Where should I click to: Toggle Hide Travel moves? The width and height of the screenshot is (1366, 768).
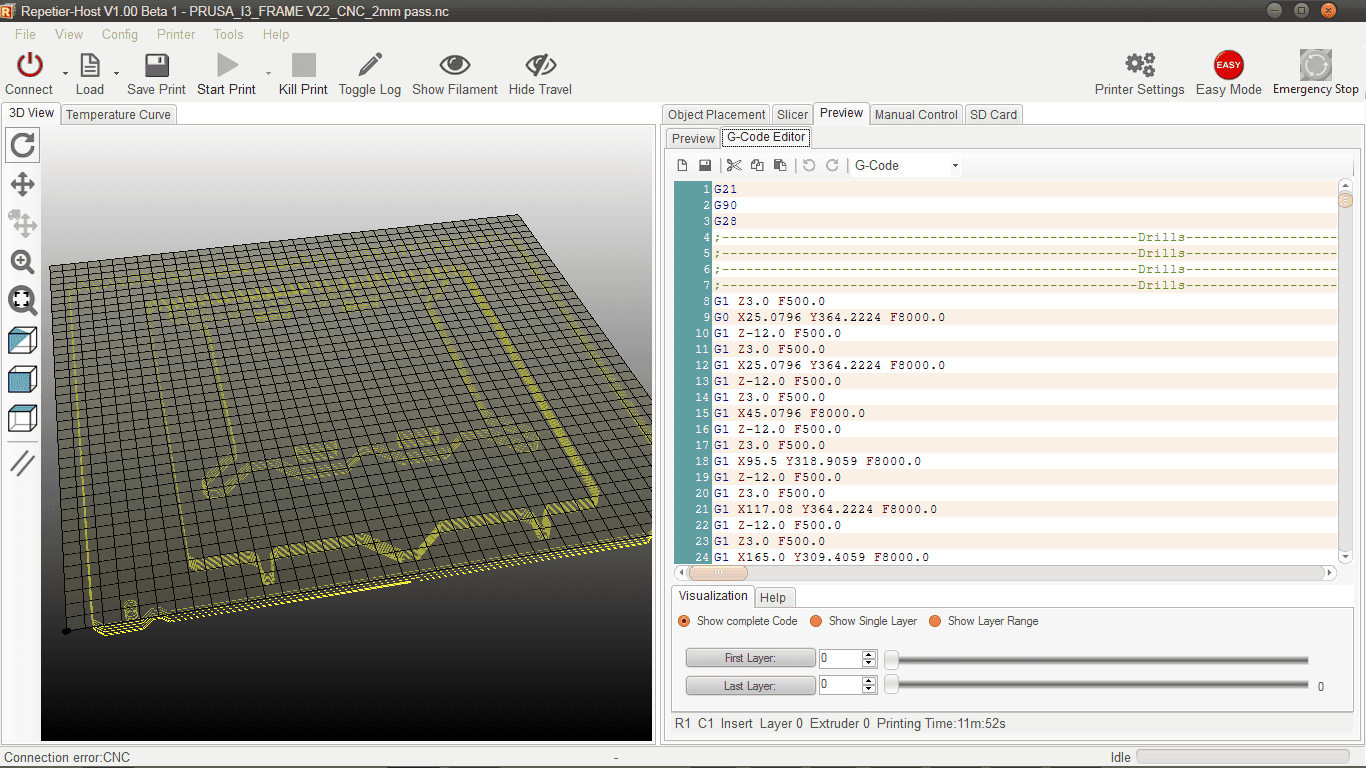(540, 72)
